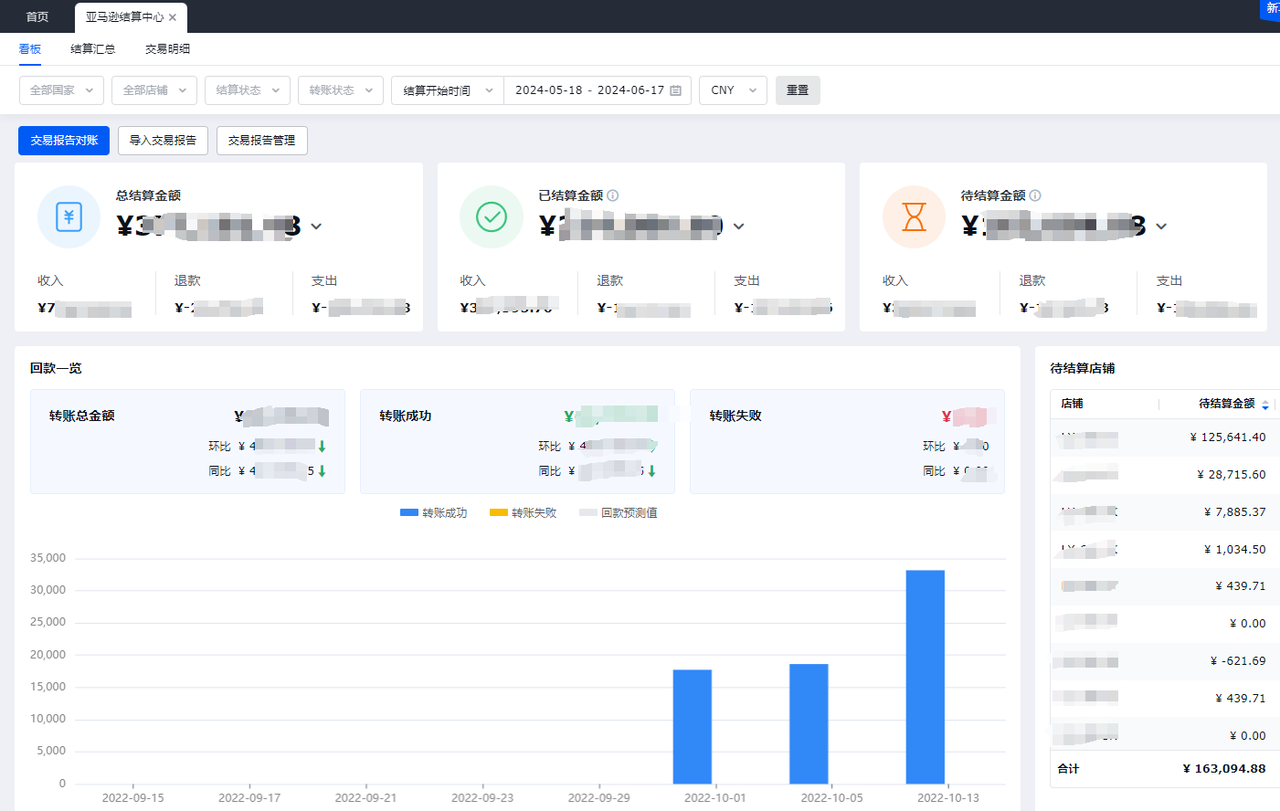Viewport: 1280px width, 811px height.
Task: Click the info icon next to 待结算金额
Action: point(1036,196)
